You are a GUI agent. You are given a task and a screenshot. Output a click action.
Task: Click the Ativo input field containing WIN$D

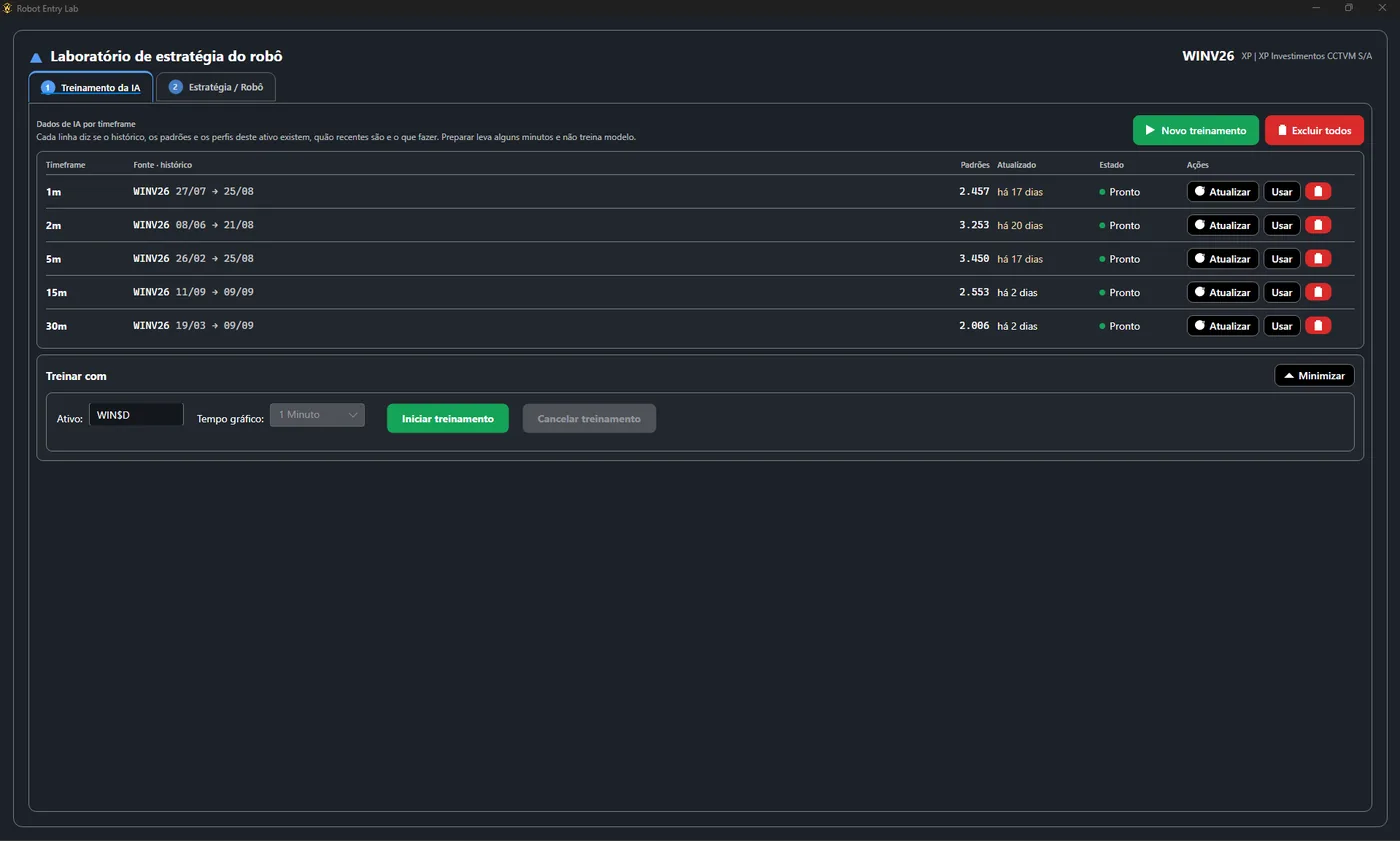coord(136,414)
